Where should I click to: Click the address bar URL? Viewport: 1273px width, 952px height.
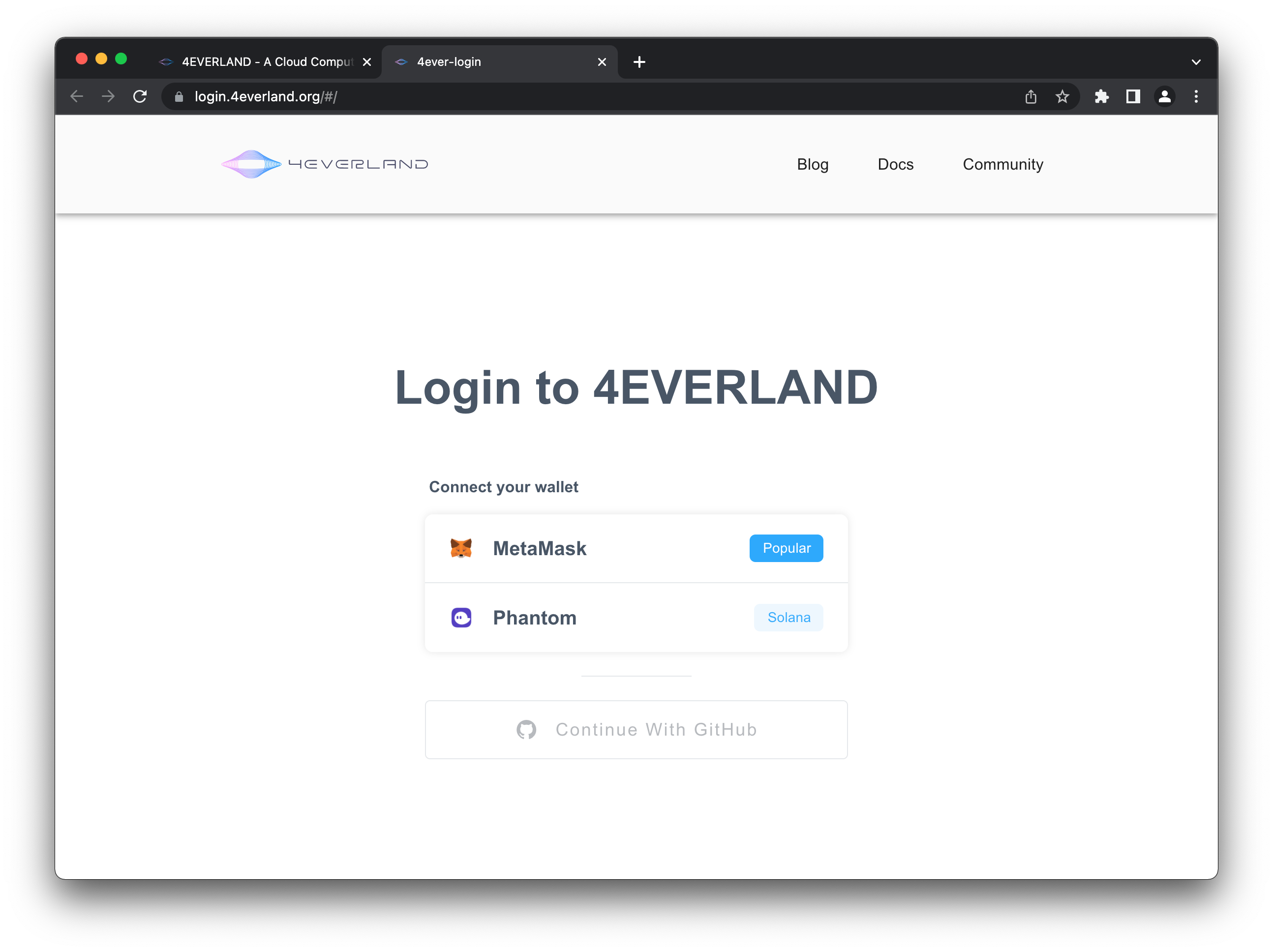266,97
